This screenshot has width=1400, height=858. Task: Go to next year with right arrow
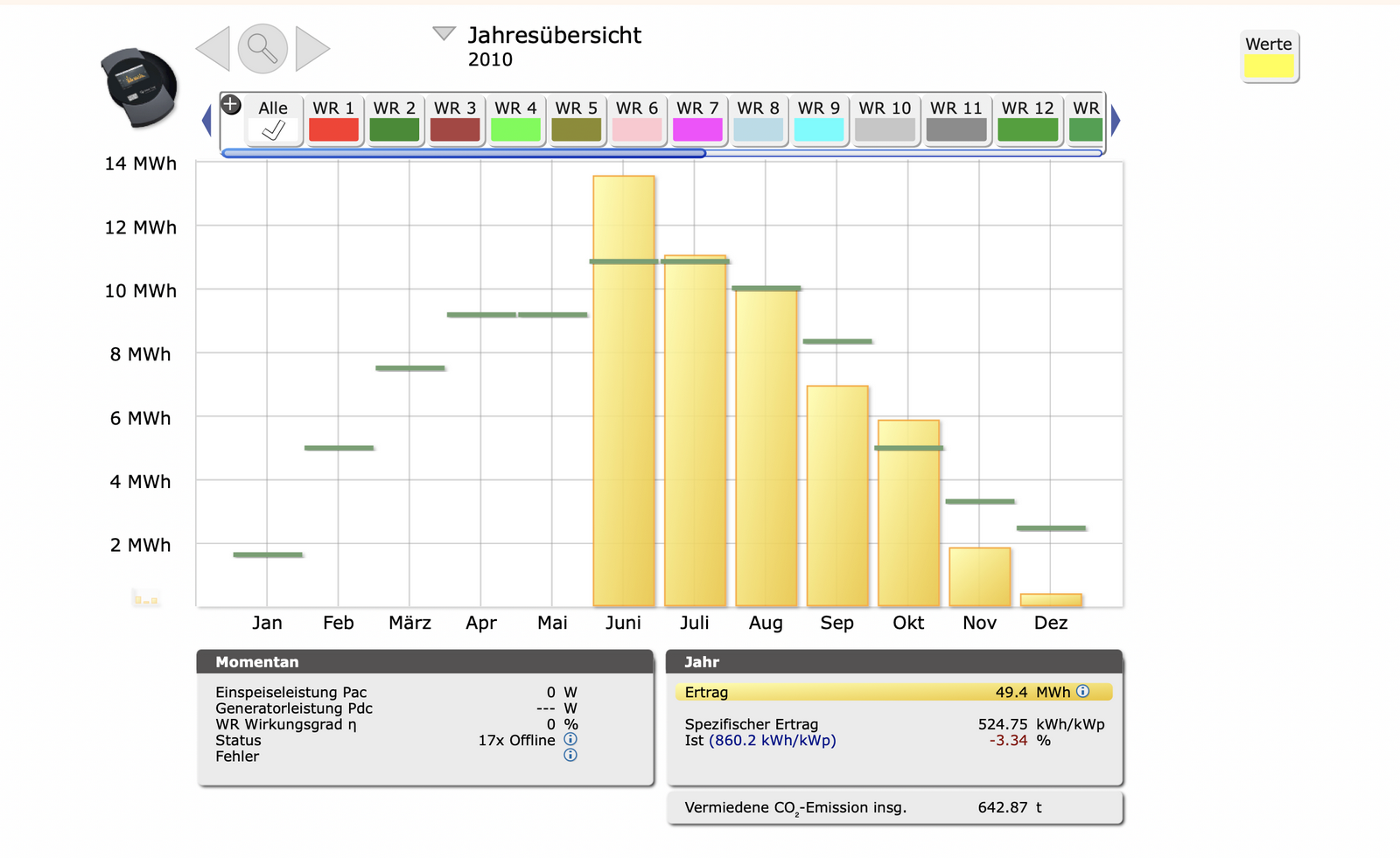point(312,48)
